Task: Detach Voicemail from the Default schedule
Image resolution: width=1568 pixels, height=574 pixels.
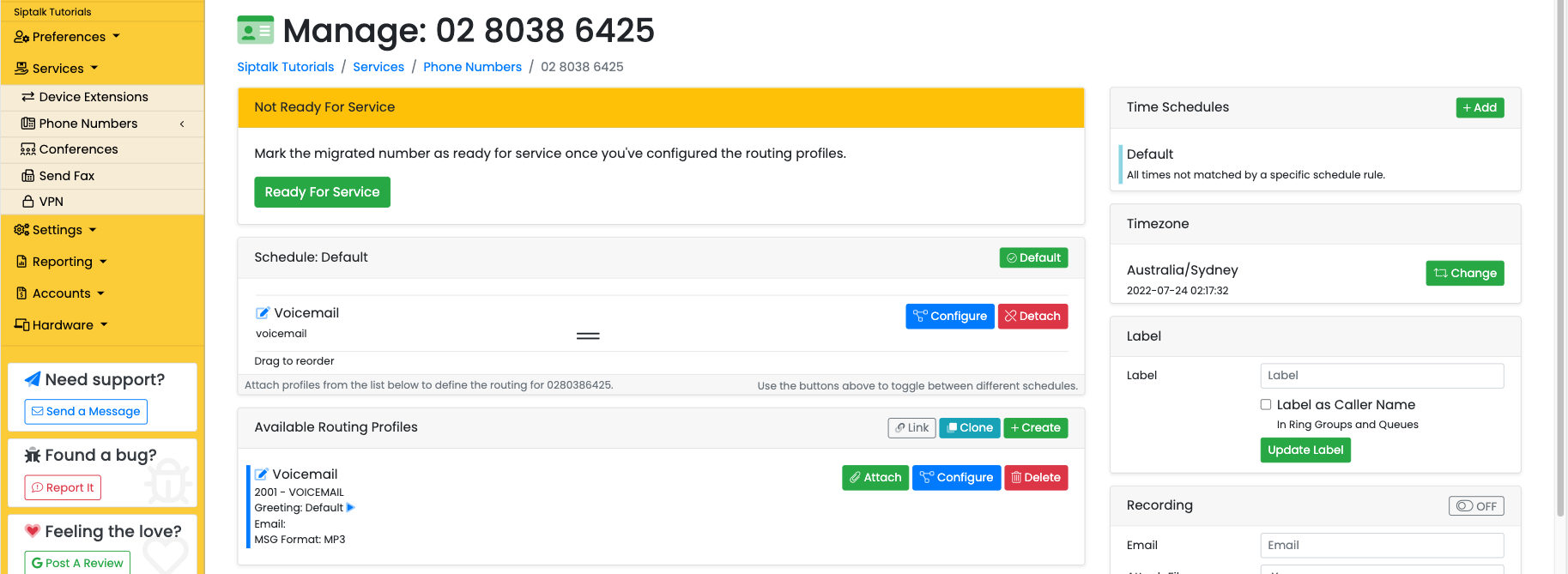Action: pyautogui.click(x=1032, y=317)
